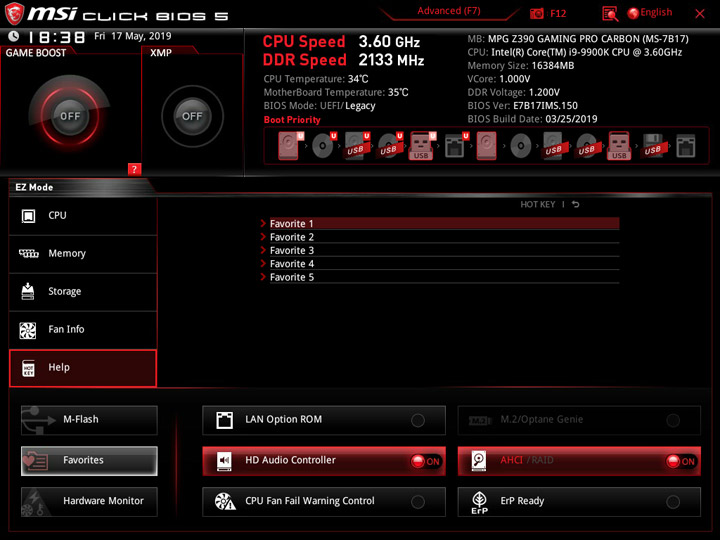
Task: Show the Fan Info section
Action: [83, 330]
